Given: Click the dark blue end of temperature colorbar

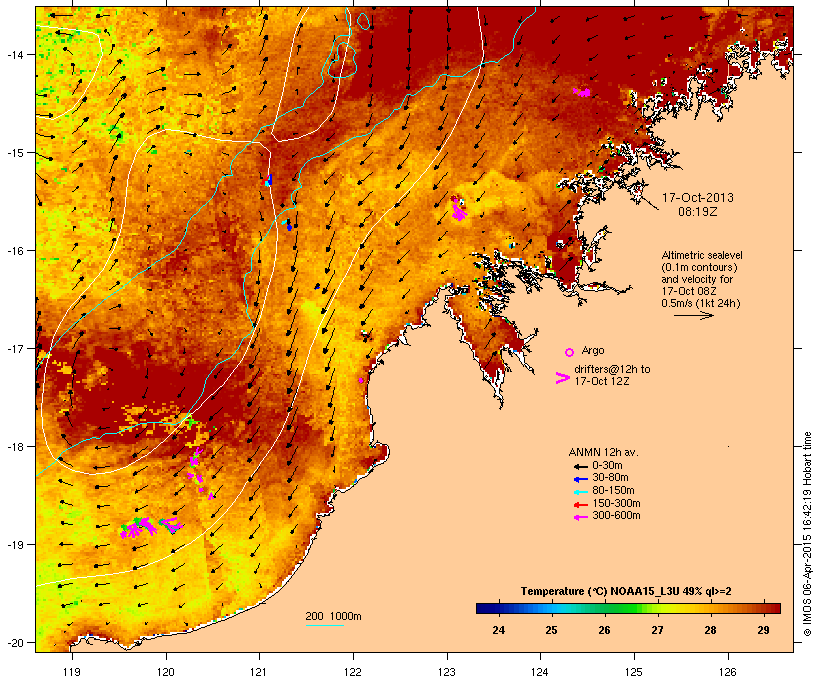Looking at the screenshot, I should [484, 608].
